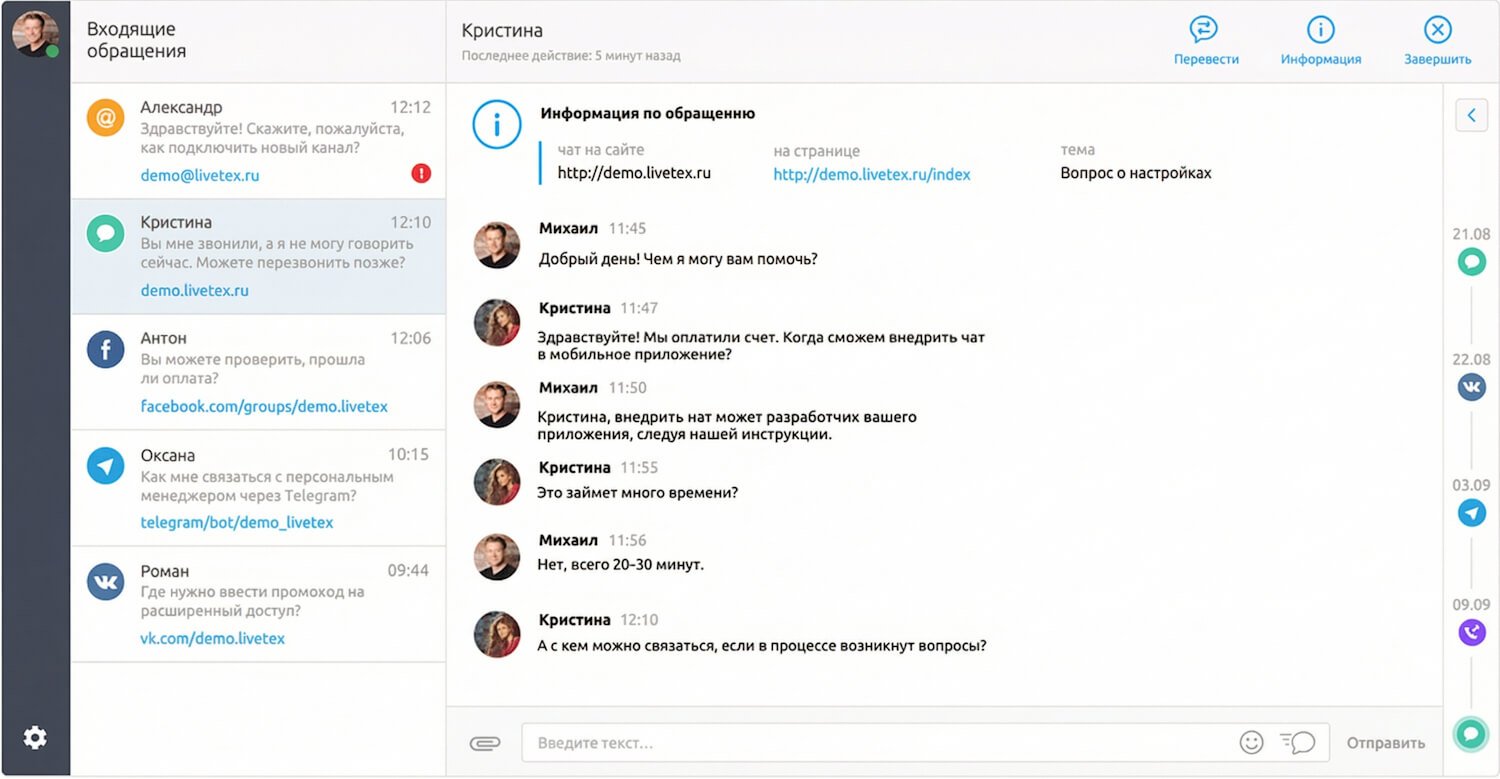Click the Перевести transfer icon
The width and height of the screenshot is (1500, 779).
(1205, 28)
